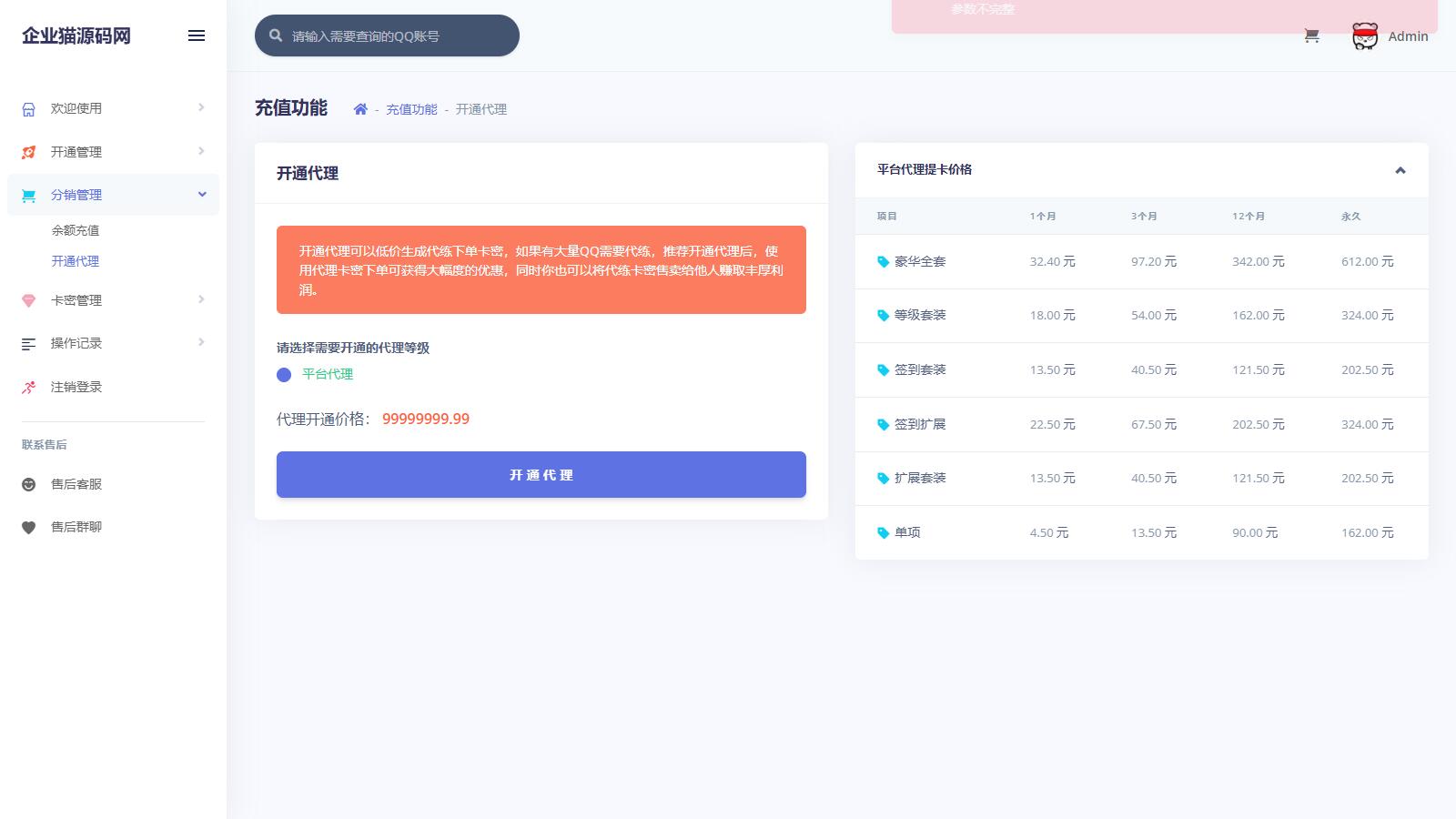Open the 开通代理 submenu item
The height and width of the screenshot is (819, 1456).
[76, 261]
